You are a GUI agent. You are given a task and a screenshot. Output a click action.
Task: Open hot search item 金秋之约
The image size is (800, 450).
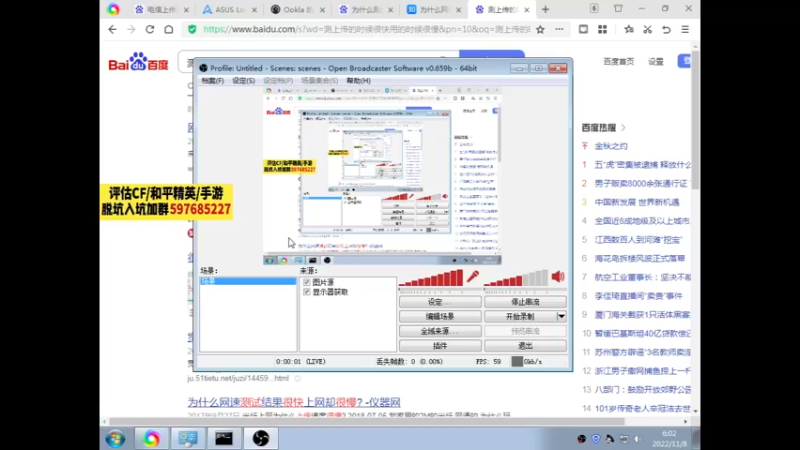(x=611, y=146)
